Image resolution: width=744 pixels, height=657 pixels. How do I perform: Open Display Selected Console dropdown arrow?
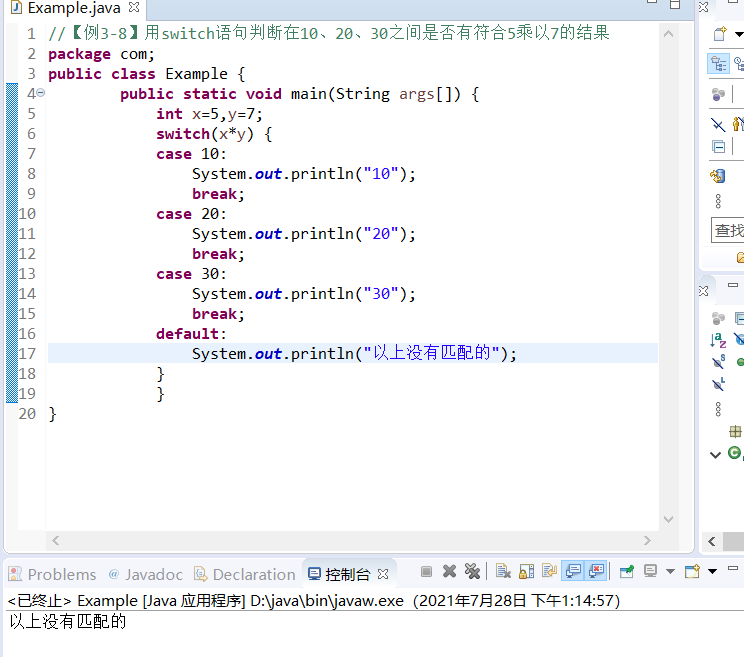coord(670,572)
